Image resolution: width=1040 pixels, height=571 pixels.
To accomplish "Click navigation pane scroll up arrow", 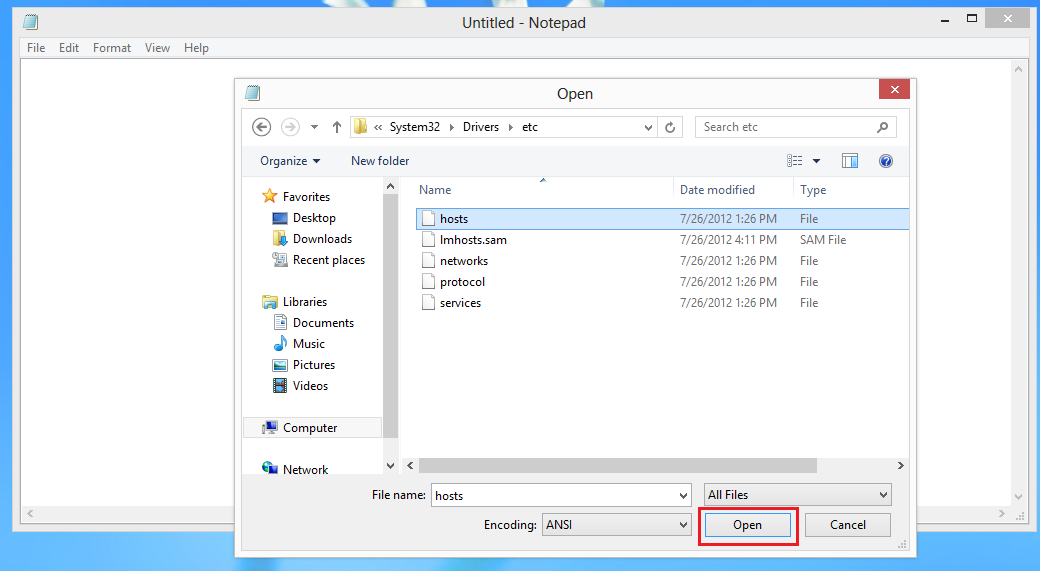I will tap(390, 186).
